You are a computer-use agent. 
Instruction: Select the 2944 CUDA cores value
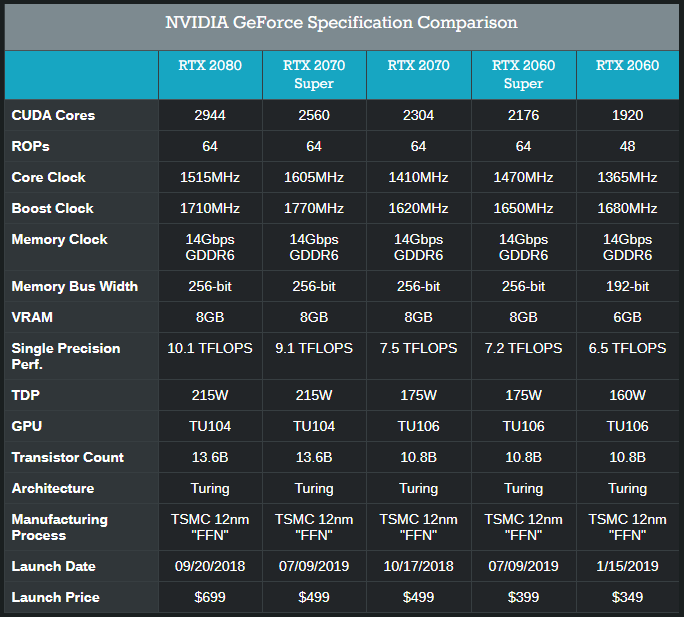click(x=210, y=115)
